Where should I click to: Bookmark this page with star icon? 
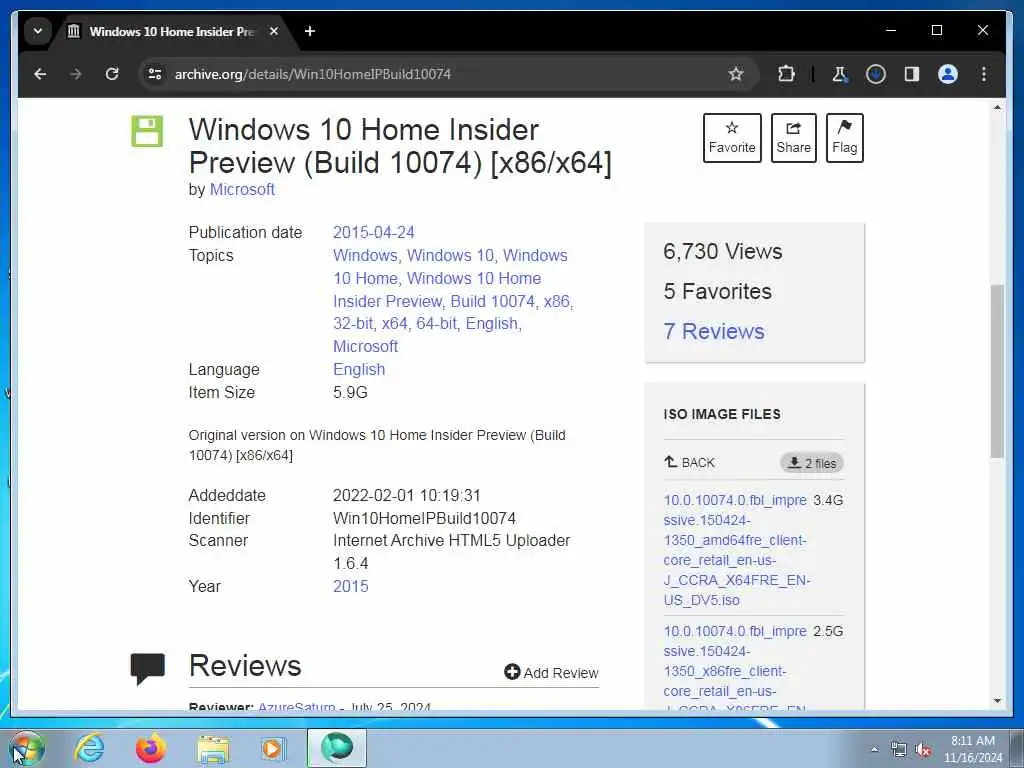tap(736, 74)
